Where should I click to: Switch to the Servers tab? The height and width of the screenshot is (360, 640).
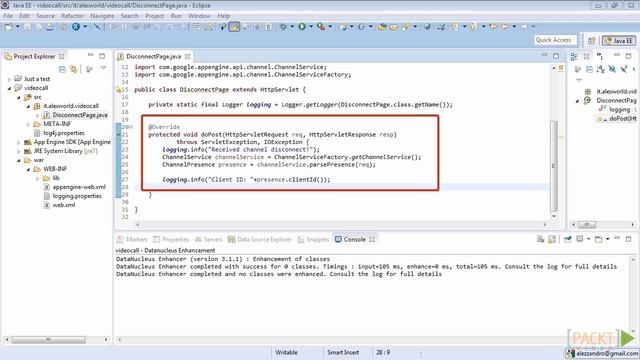[x=209, y=239]
